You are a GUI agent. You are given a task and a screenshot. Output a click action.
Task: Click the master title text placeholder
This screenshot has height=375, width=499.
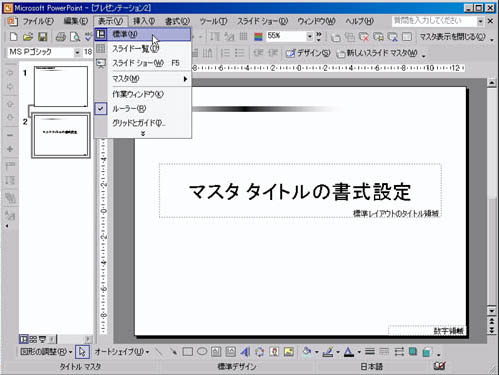(x=300, y=191)
